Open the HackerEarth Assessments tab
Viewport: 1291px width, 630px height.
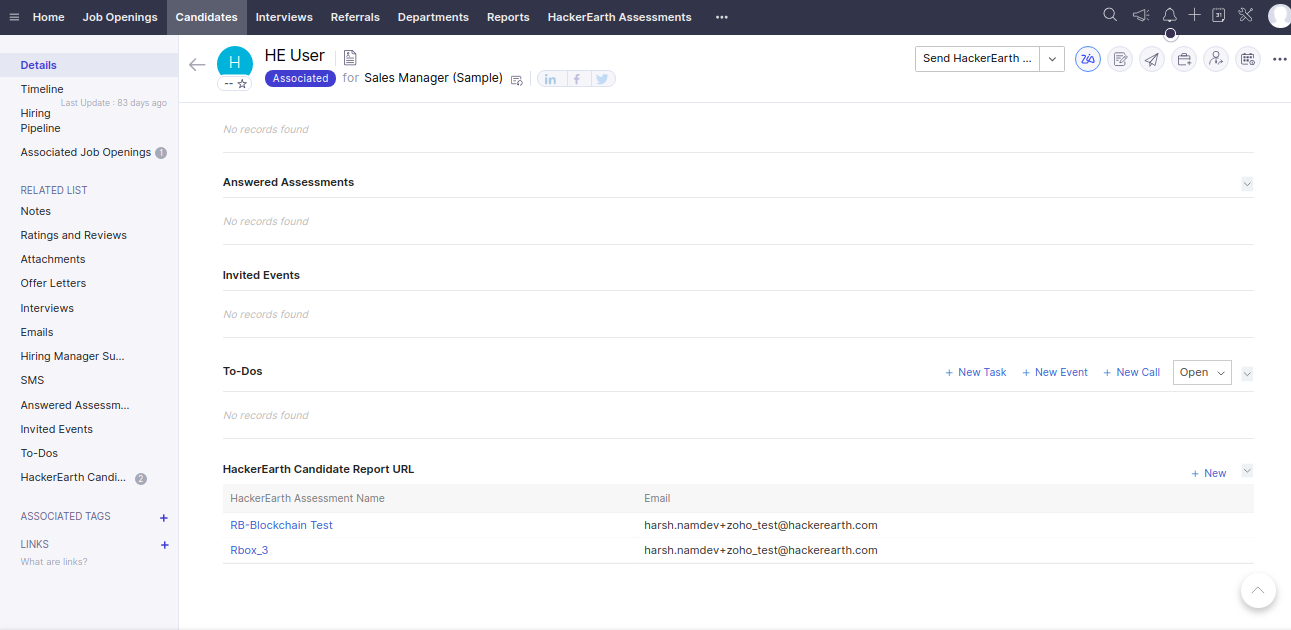point(620,17)
